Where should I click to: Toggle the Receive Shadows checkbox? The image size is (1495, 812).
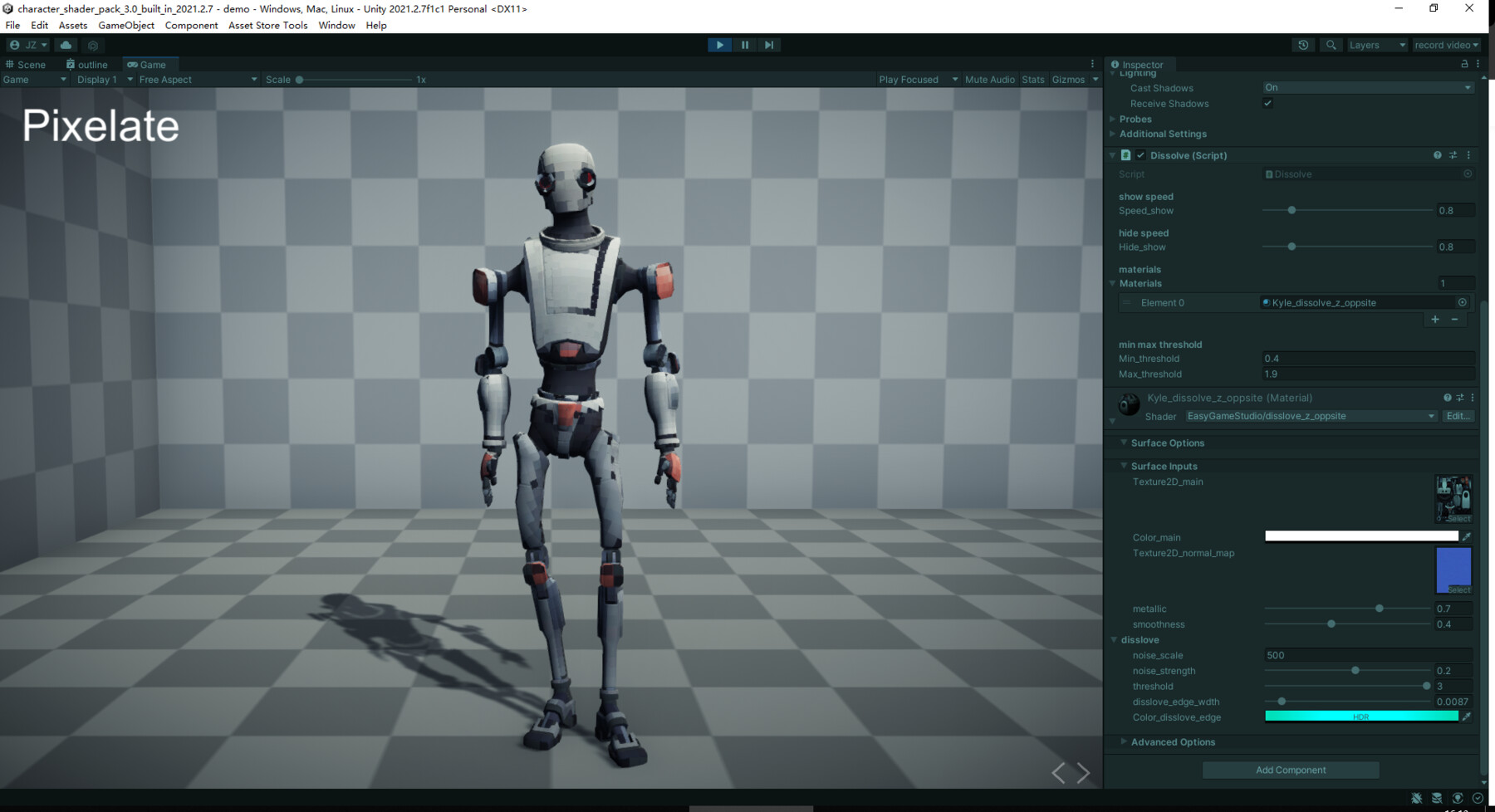(x=1267, y=103)
